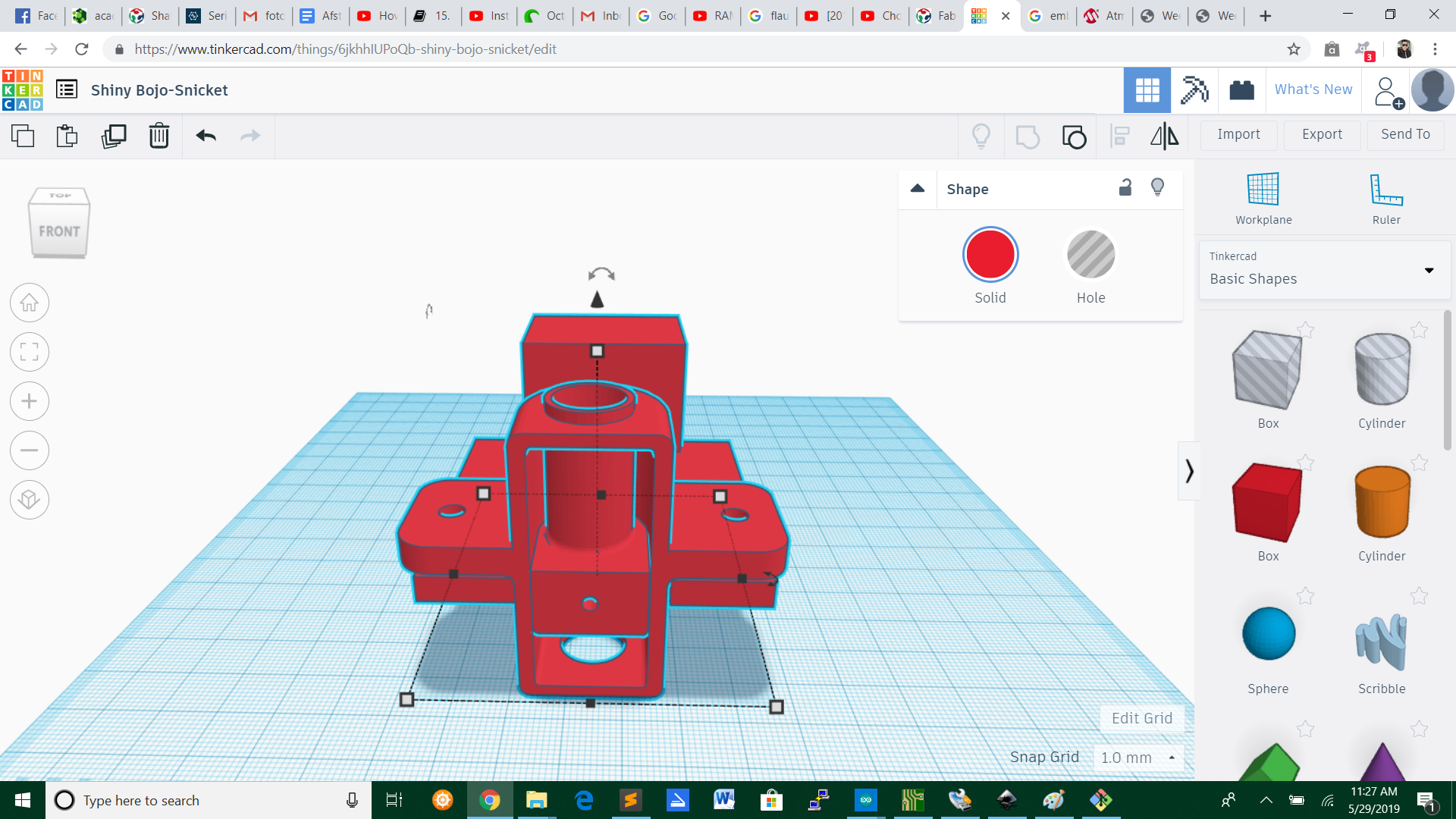Switch to 3D design grid view

[1147, 90]
